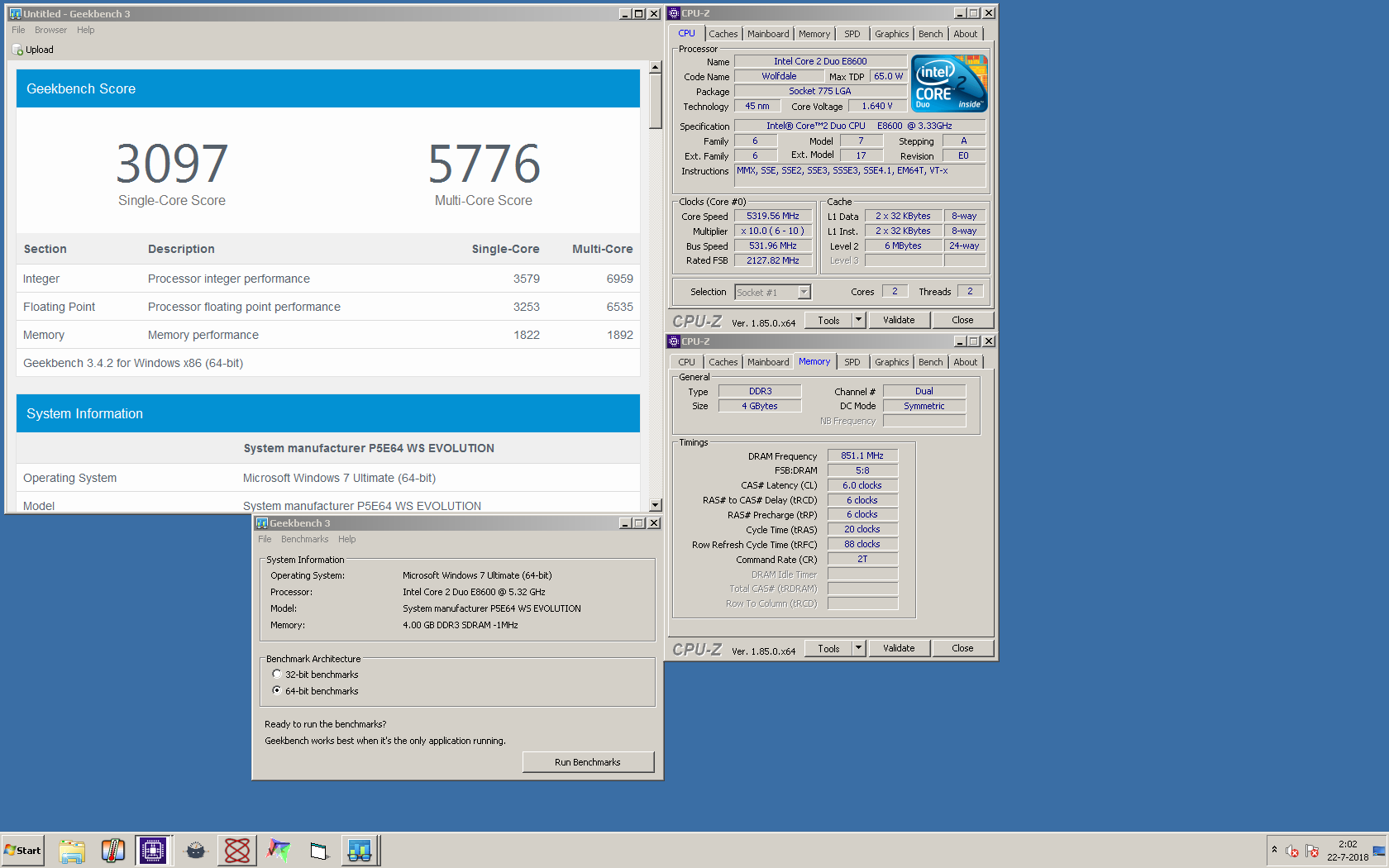The image size is (1389, 868).
Task: Open the white window-frame taskbar app
Action: (x=319, y=850)
